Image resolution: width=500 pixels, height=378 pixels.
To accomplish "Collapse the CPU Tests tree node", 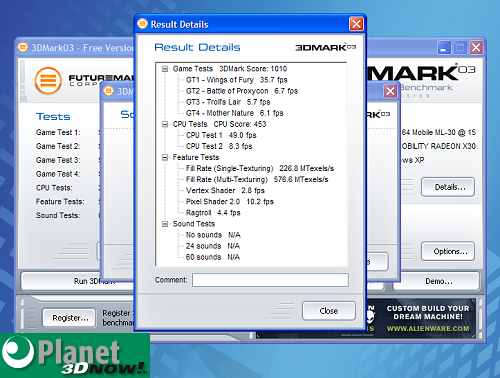I will (165, 124).
